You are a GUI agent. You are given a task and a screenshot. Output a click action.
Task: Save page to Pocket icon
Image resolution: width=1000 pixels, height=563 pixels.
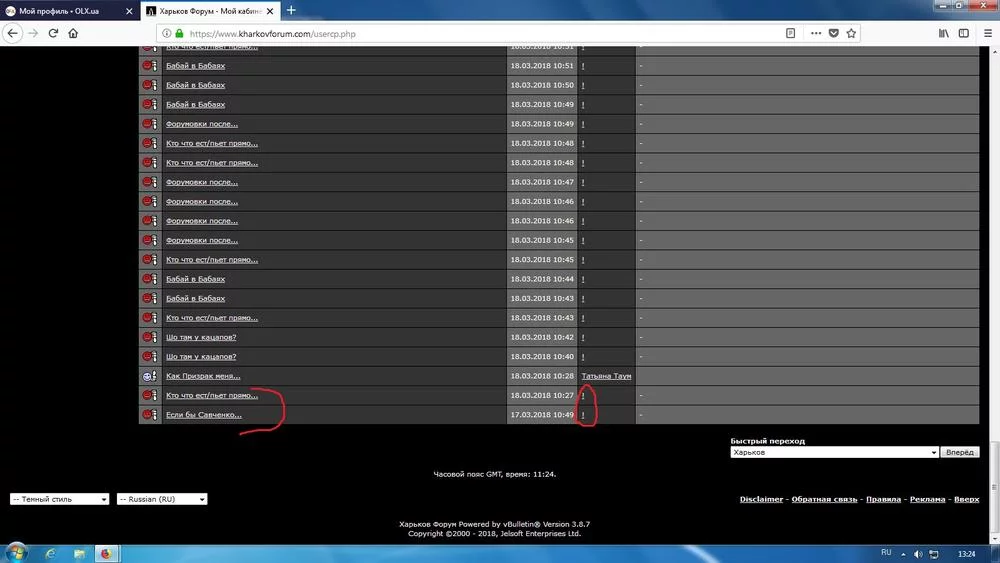click(834, 33)
